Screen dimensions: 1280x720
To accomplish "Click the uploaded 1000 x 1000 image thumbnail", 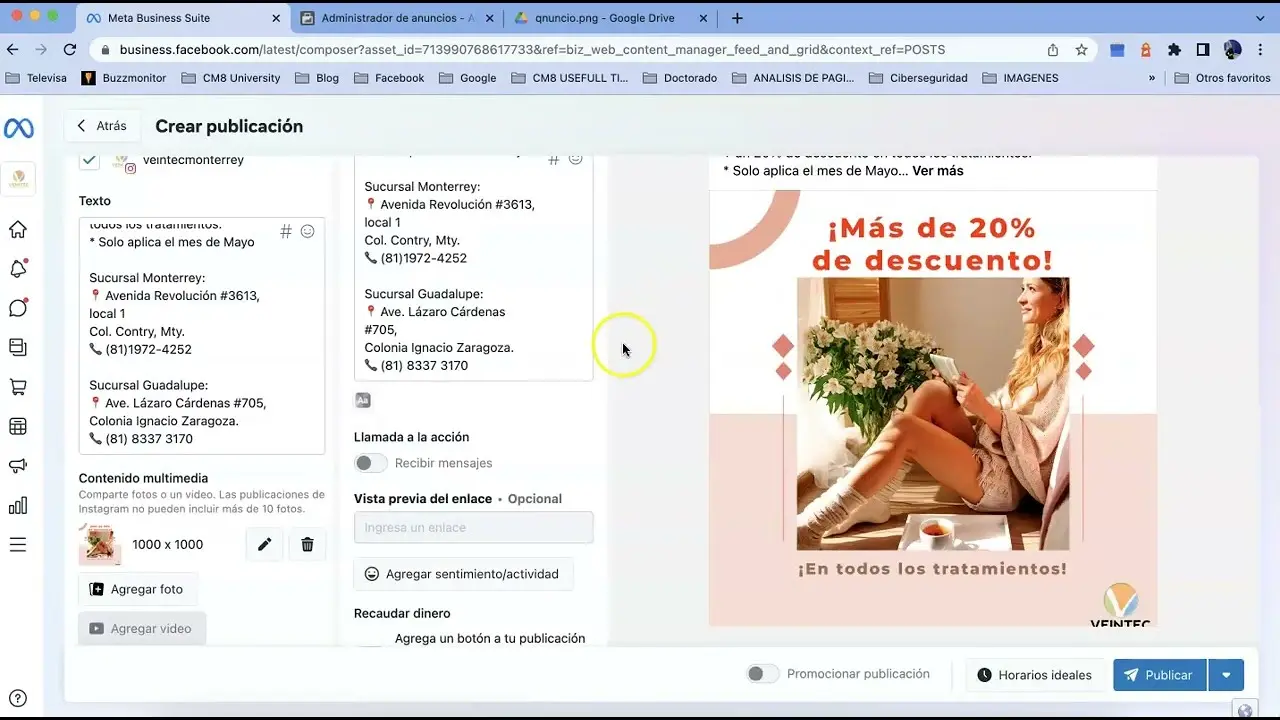I will 100,544.
